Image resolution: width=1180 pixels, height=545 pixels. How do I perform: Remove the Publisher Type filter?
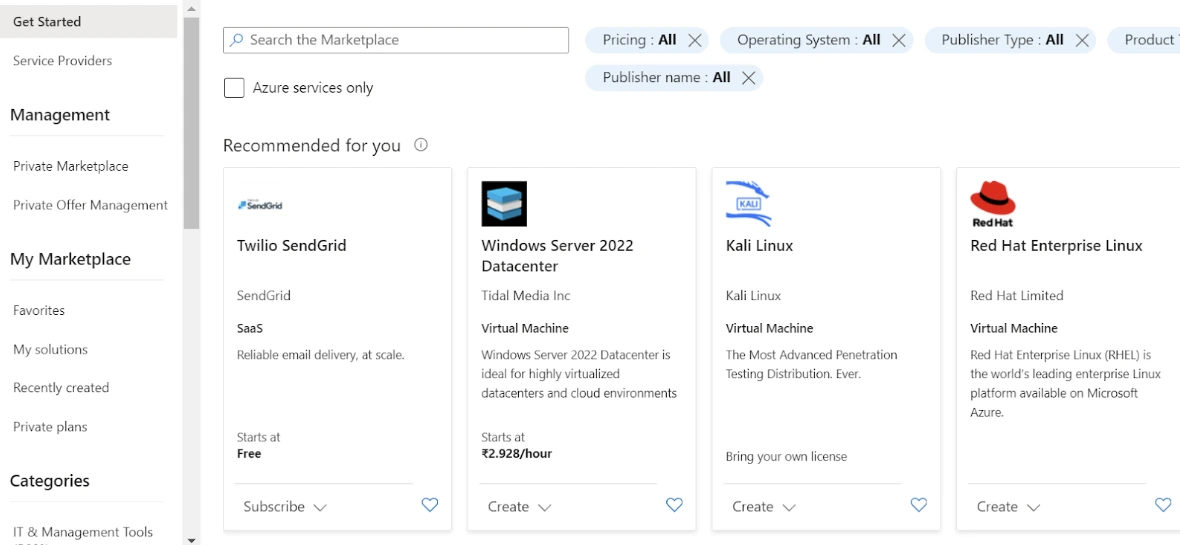pyautogui.click(x=1081, y=41)
